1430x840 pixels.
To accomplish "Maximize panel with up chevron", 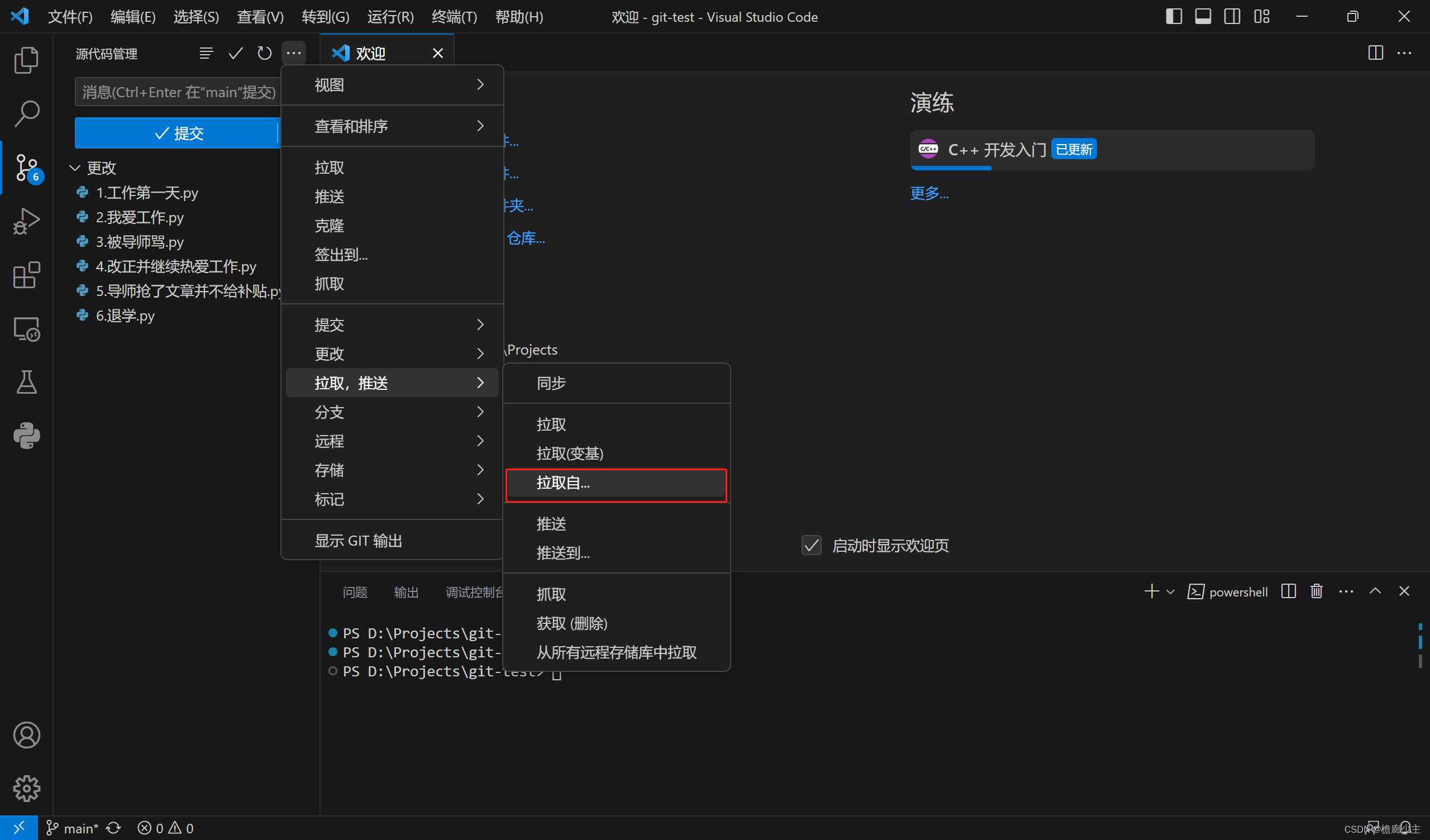I will 1375,591.
